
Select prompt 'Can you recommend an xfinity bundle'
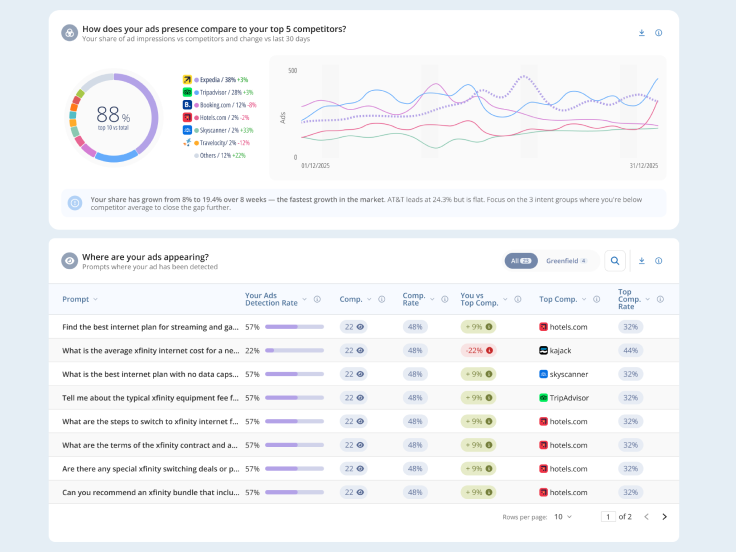point(151,492)
